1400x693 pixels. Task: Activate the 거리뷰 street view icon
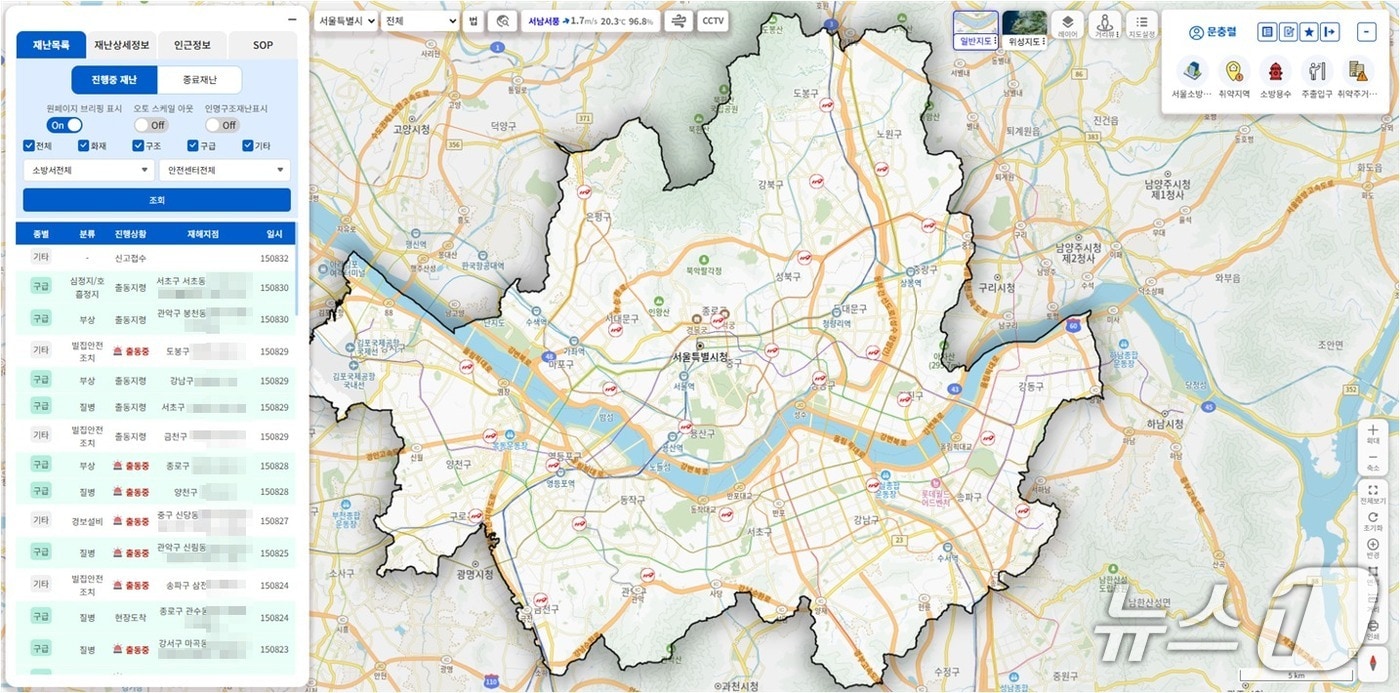click(1104, 24)
